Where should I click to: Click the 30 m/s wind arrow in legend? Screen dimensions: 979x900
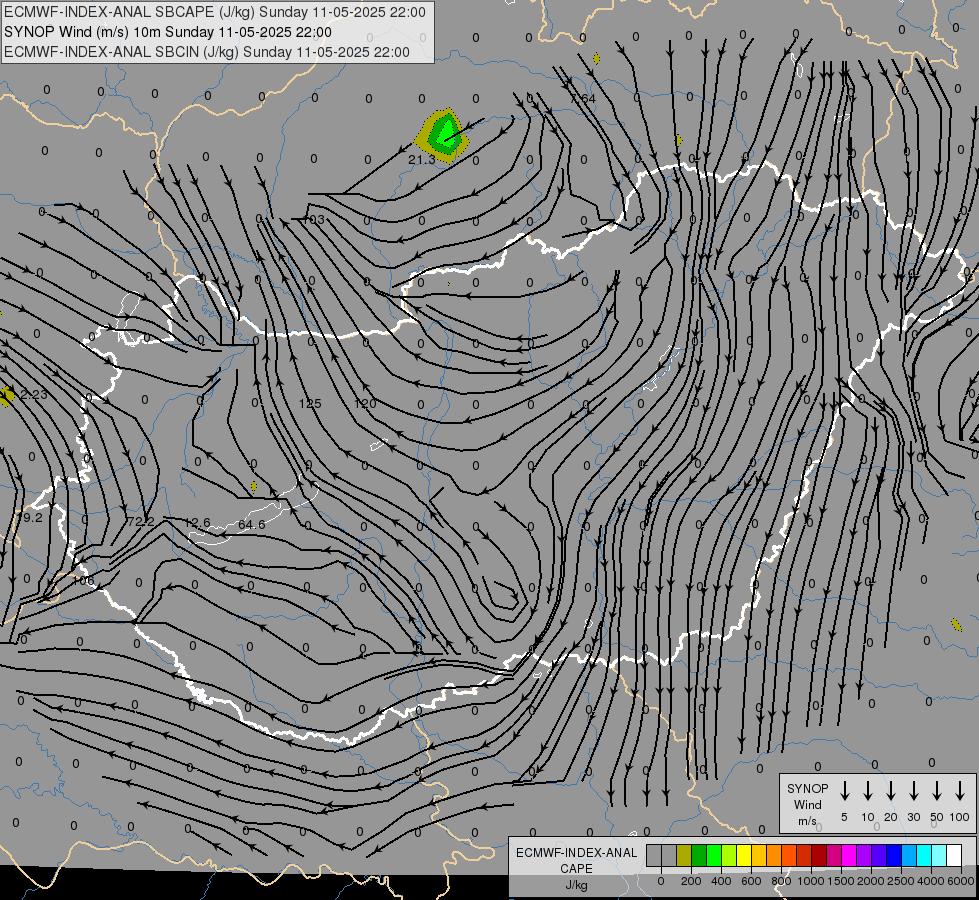(913, 790)
